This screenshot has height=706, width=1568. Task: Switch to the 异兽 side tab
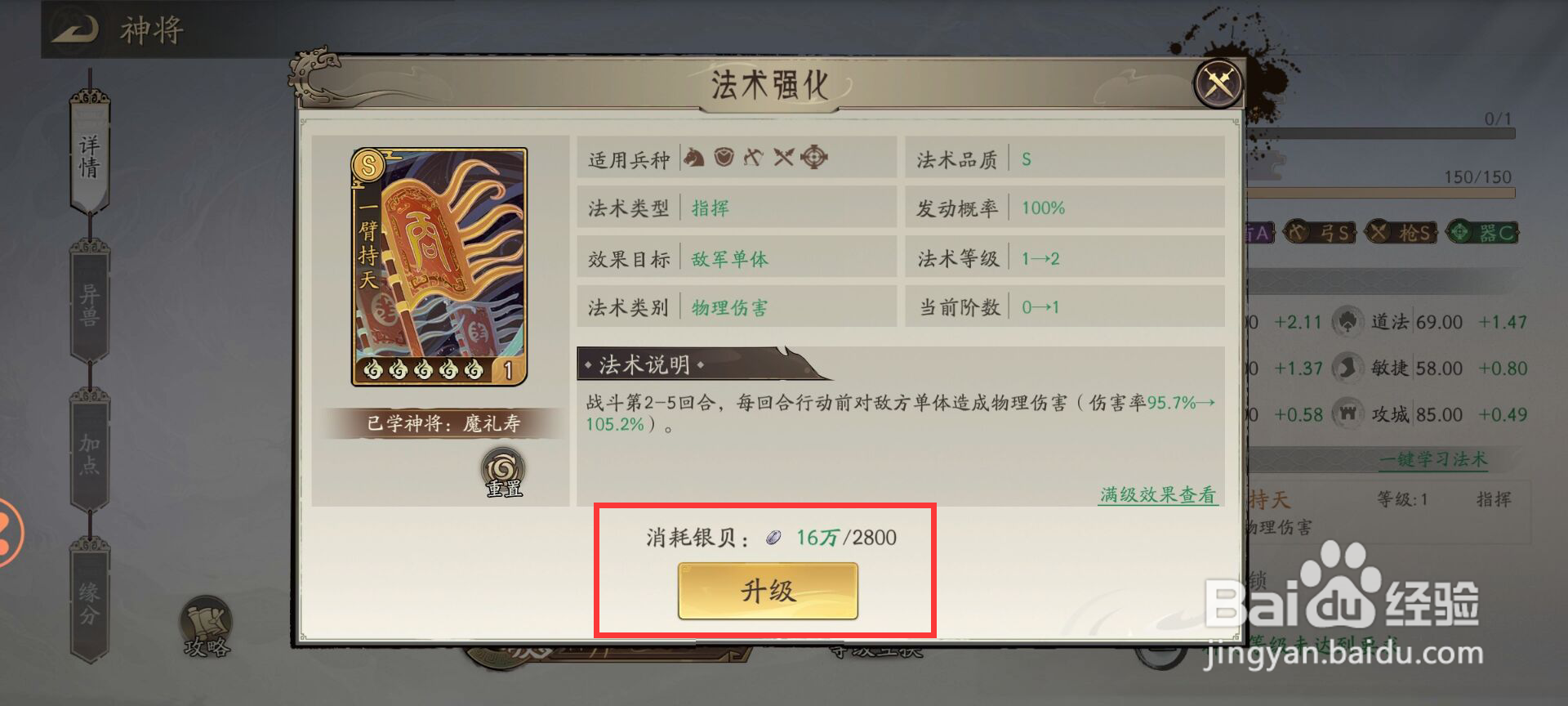coord(89,304)
